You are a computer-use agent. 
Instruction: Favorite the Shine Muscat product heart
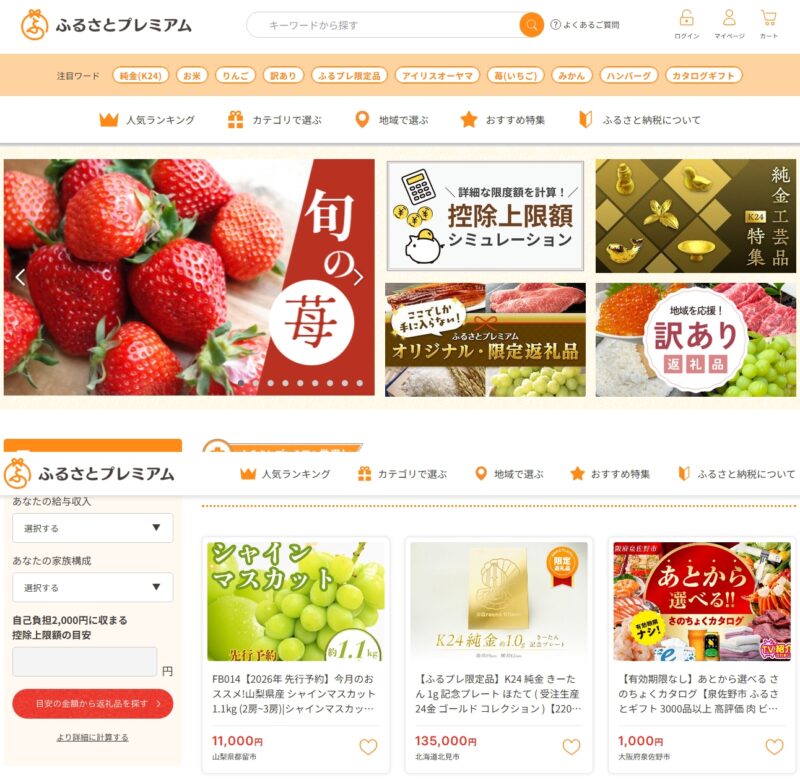click(368, 747)
